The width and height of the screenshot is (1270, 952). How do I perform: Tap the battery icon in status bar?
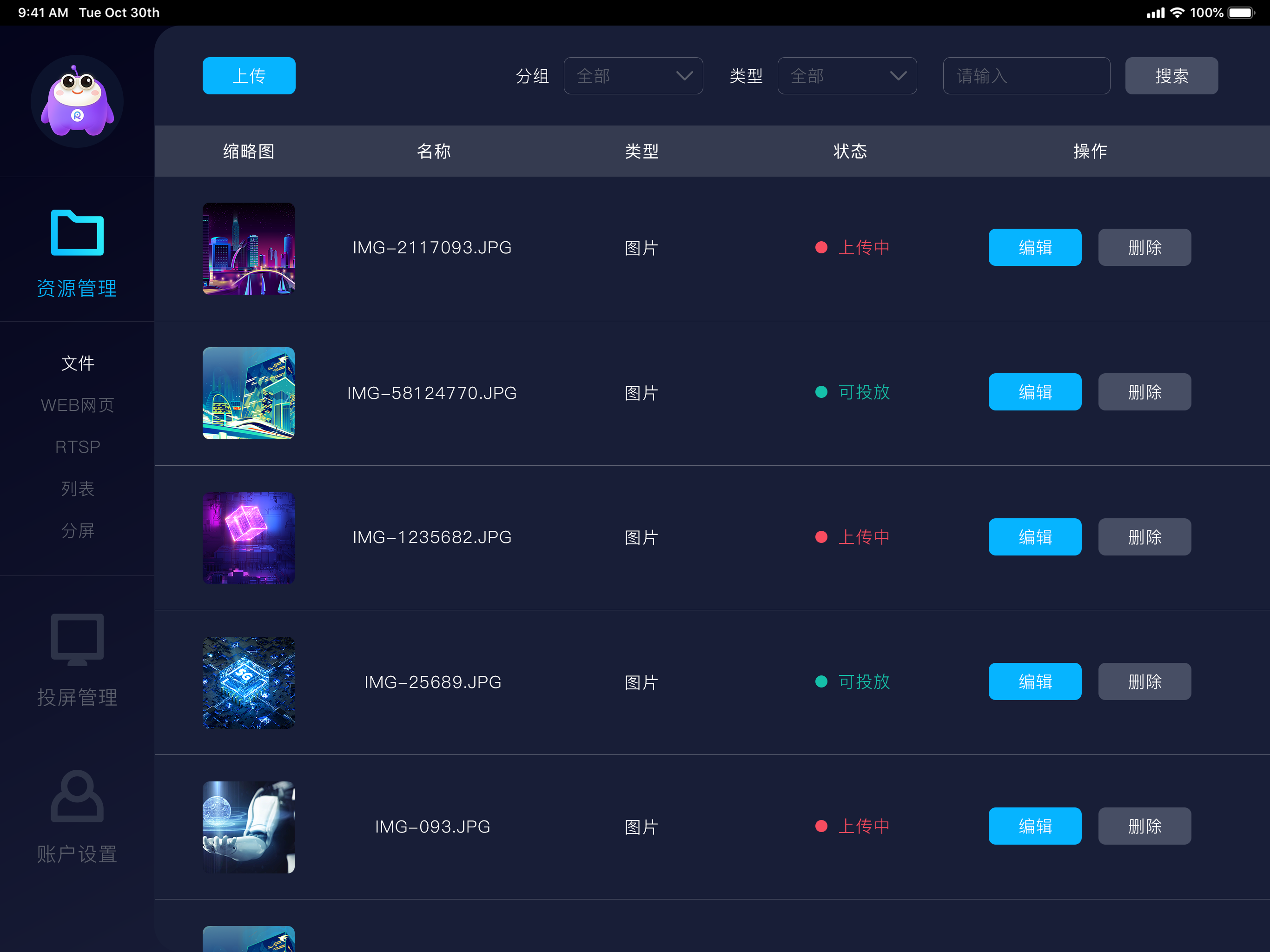1242,13
